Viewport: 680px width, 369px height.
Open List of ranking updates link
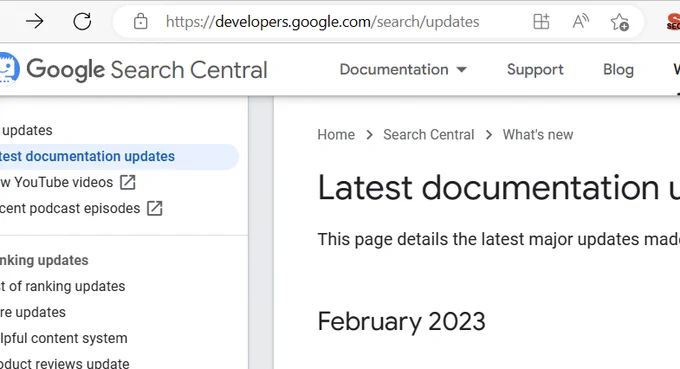tap(62, 286)
